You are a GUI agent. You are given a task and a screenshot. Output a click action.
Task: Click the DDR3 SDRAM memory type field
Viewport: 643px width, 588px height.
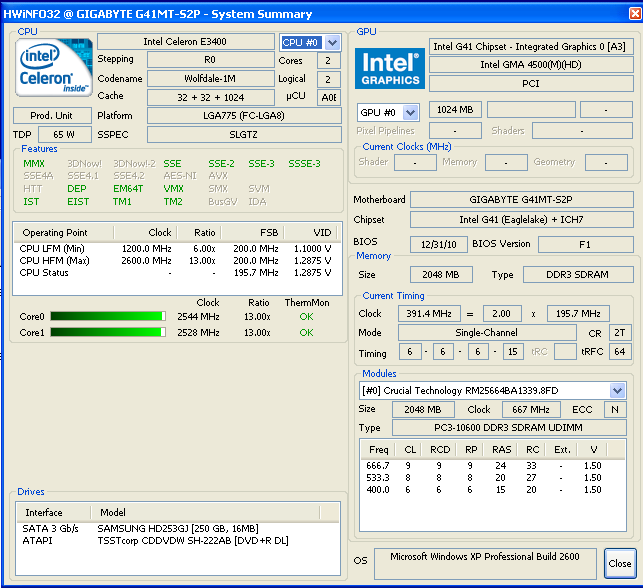578,275
